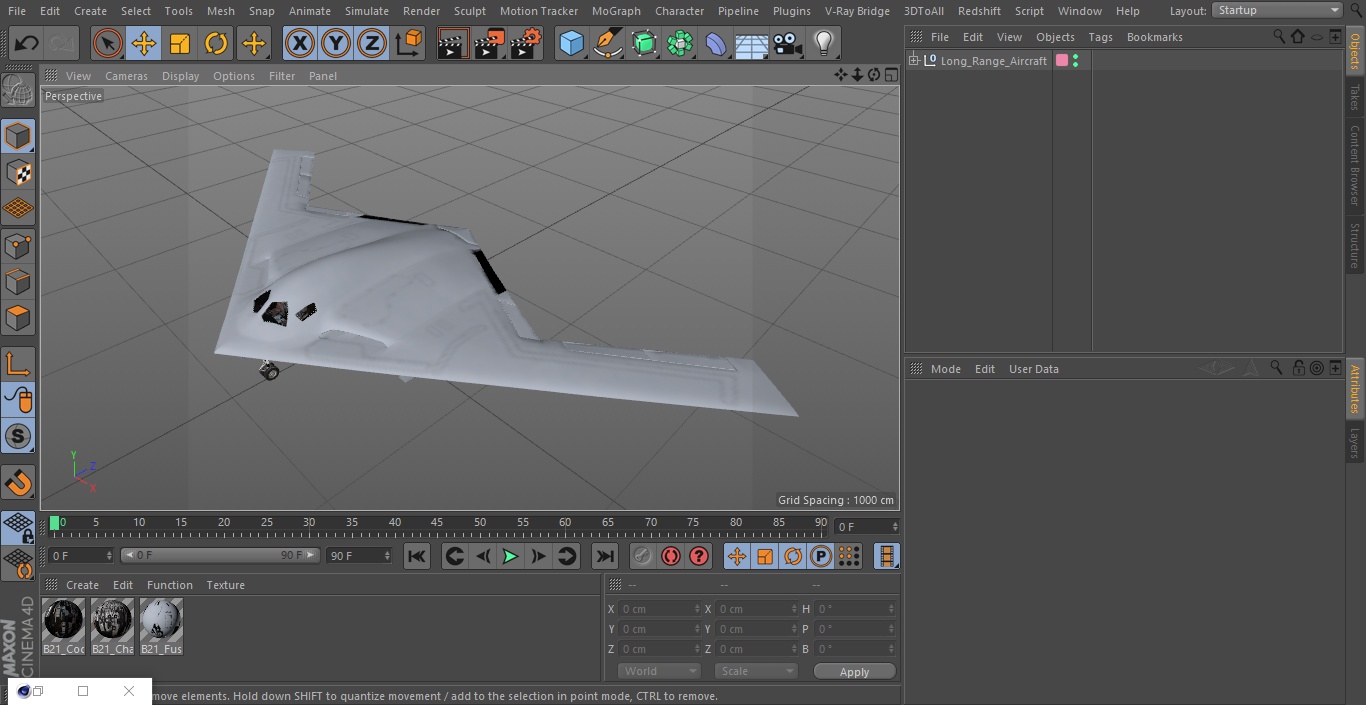This screenshot has width=1366, height=705.
Task: Switch to Texture mode
Action: [18, 172]
